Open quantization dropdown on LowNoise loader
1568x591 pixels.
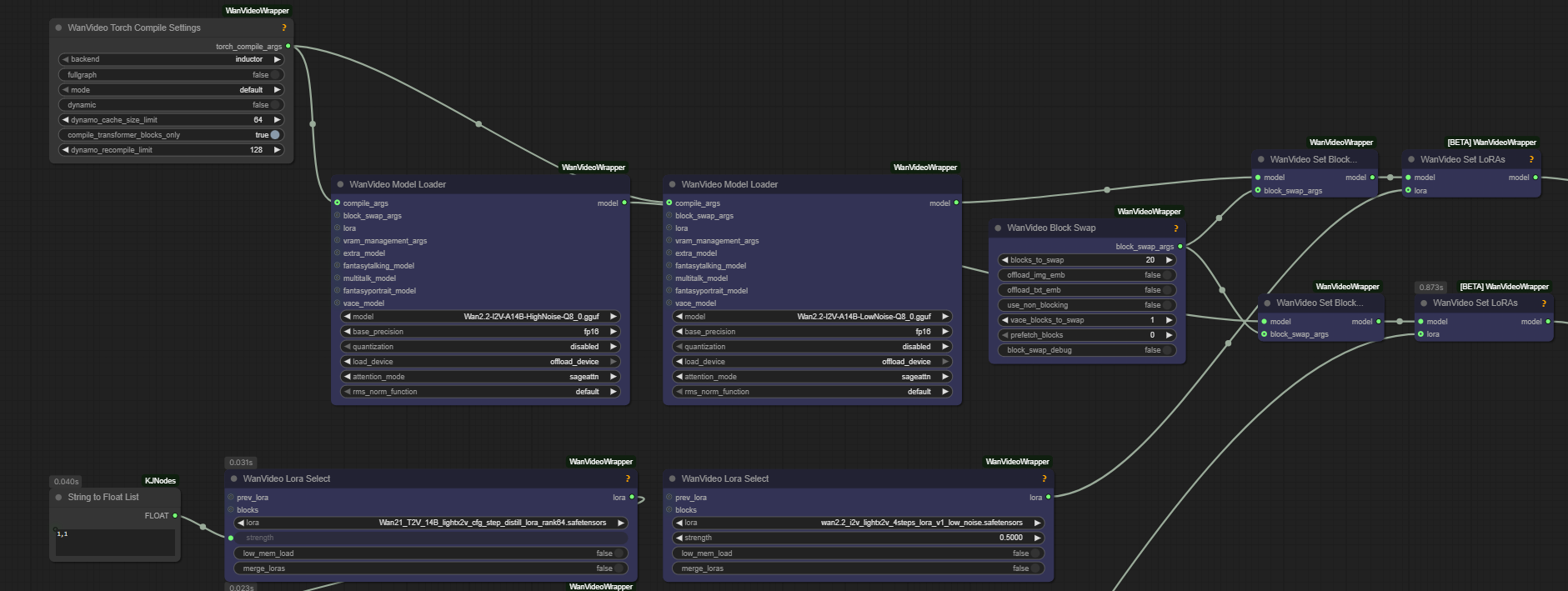point(813,346)
